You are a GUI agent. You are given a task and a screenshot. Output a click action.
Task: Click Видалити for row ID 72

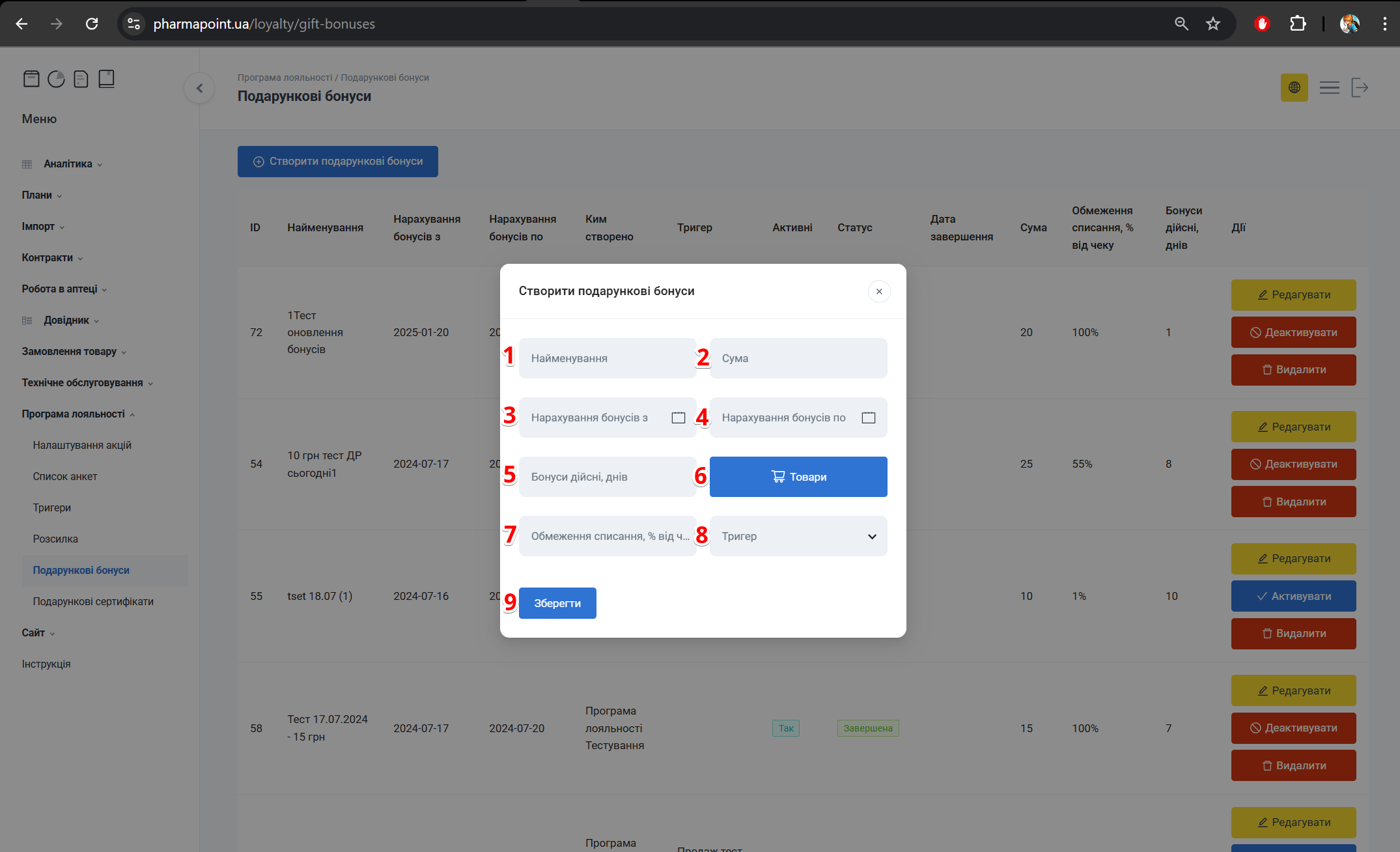1293,370
